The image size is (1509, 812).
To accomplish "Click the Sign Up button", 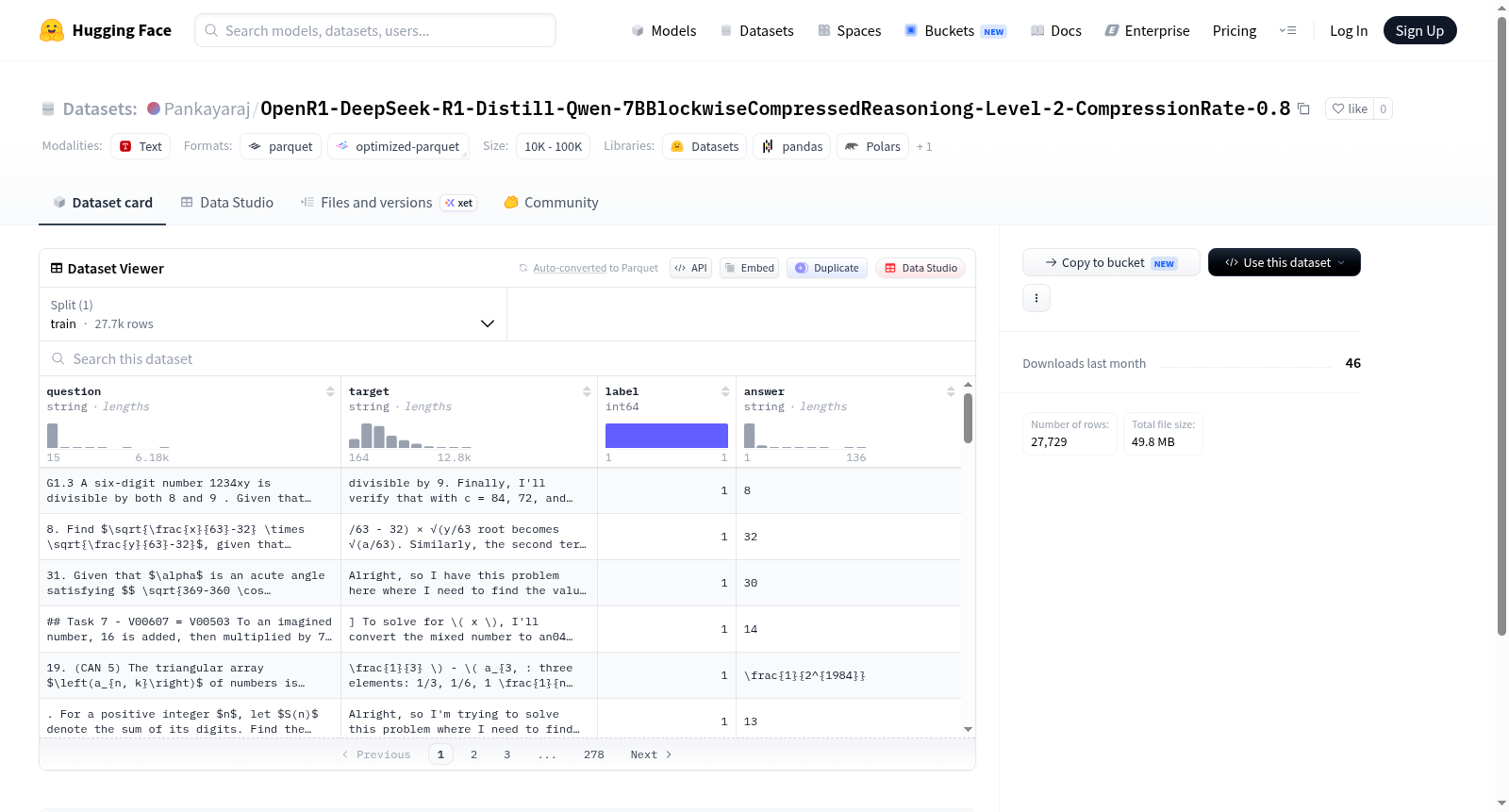I will [x=1419, y=30].
